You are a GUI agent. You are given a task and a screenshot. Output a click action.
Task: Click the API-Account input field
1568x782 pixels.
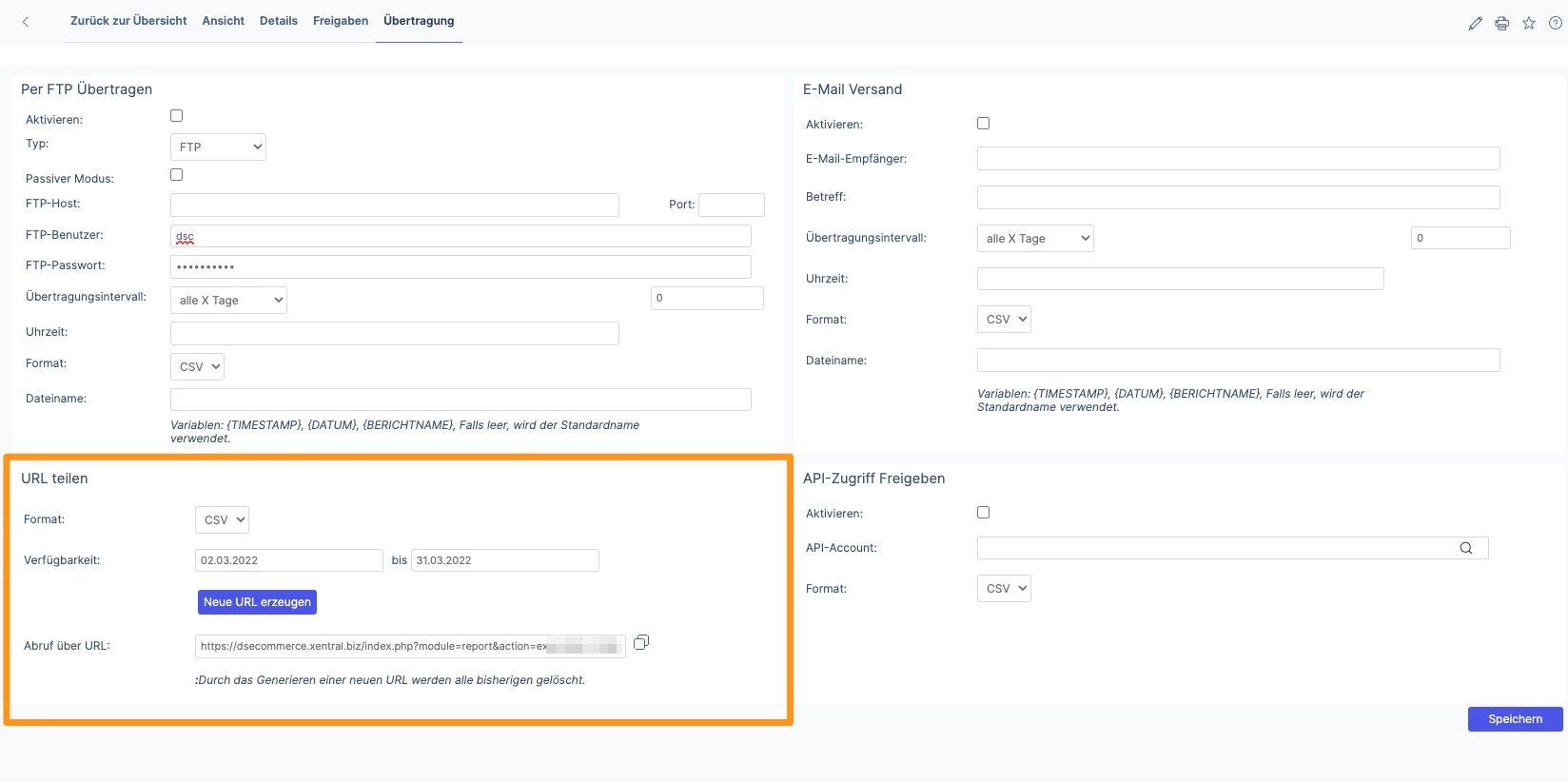(1232, 548)
